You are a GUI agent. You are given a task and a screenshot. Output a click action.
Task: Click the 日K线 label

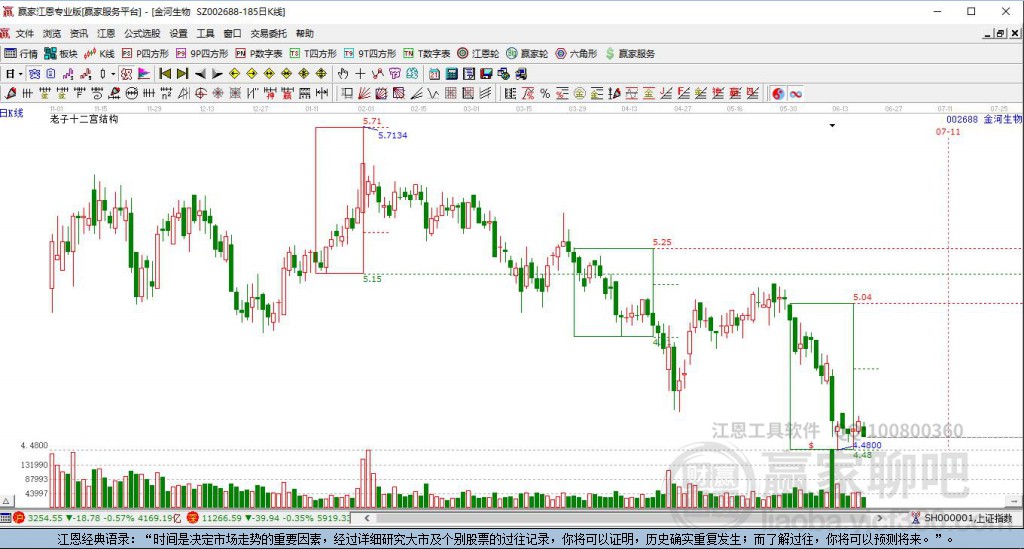click(12, 112)
